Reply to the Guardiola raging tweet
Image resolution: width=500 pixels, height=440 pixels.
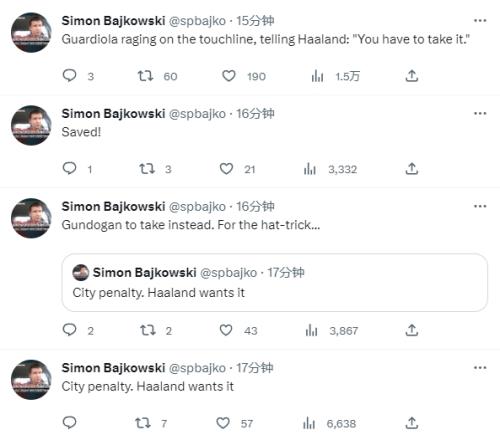(x=70, y=76)
